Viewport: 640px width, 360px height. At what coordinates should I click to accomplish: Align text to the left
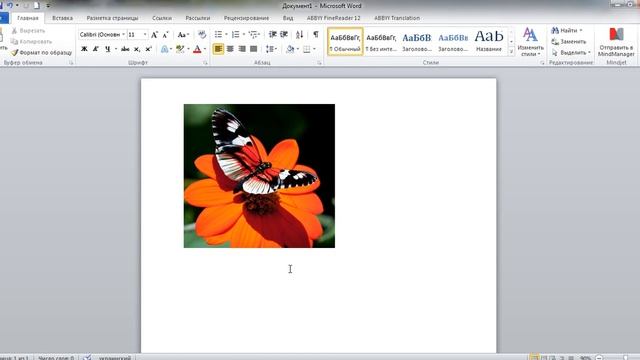[x=218, y=49]
